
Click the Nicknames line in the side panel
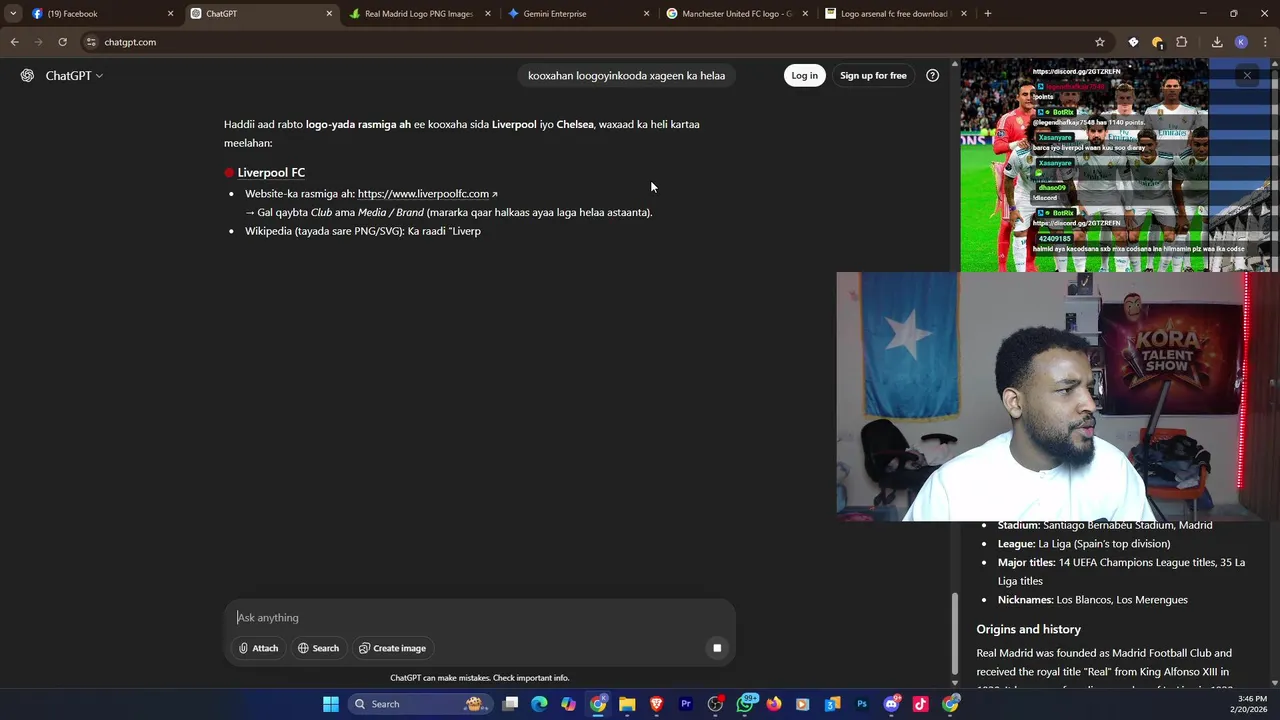point(1092,600)
